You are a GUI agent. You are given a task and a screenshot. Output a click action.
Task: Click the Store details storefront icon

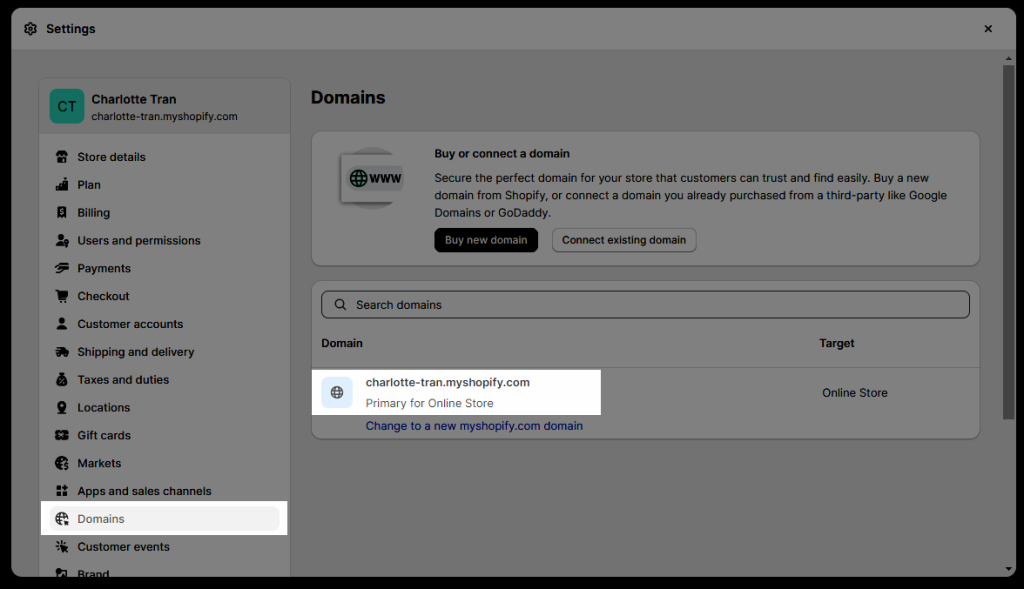62,157
